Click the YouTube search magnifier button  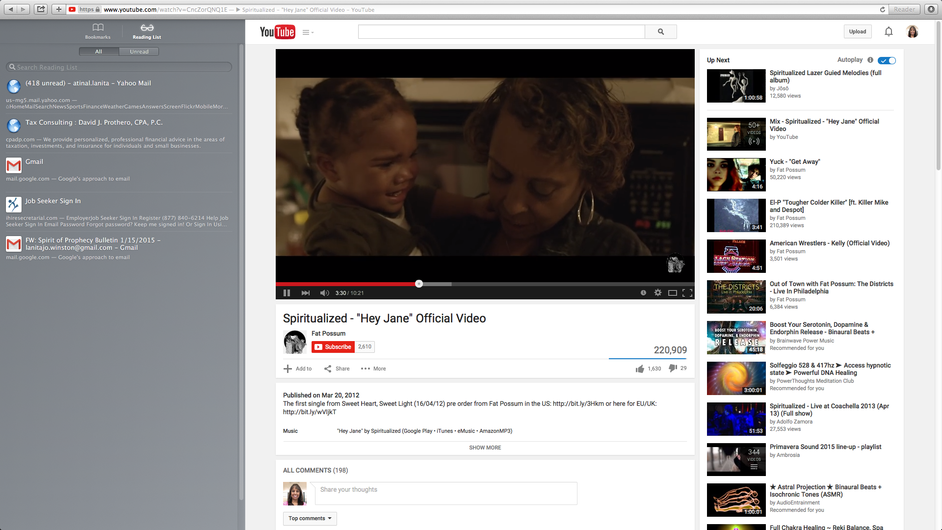click(661, 32)
